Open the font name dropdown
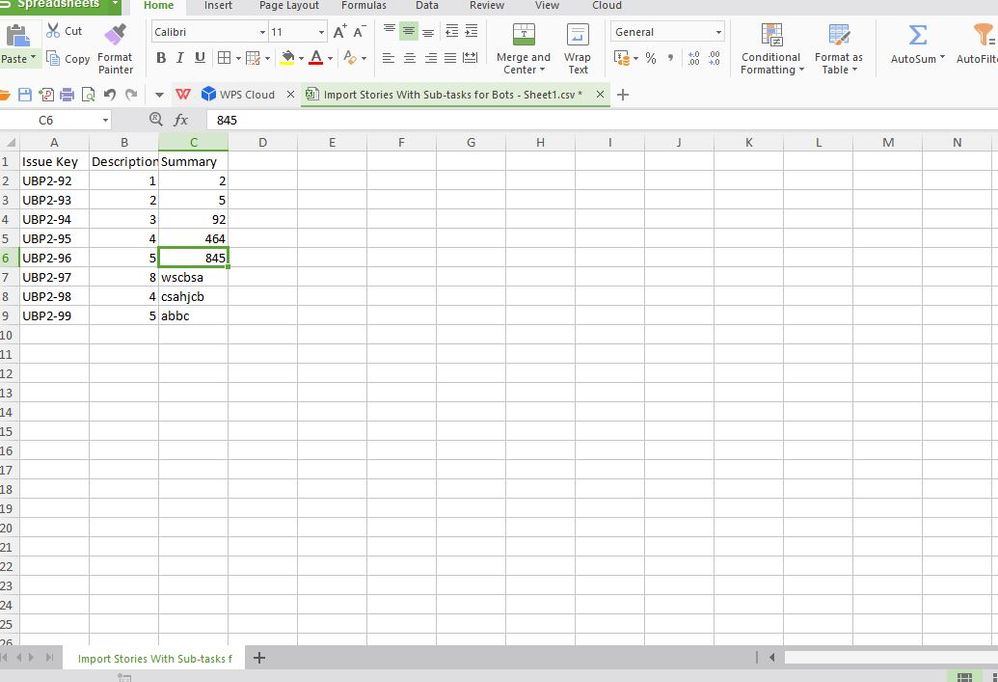This screenshot has height=682, width=998. (x=262, y=31)
